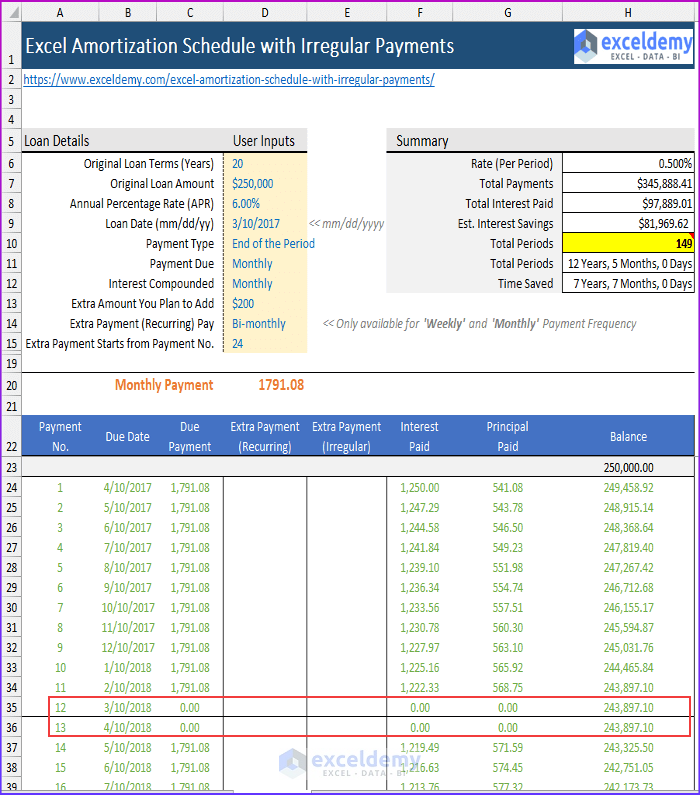The height and width of the screenshot is (795, 700).
Task: Click the Payment No. column header
Action: pos(60,437)
